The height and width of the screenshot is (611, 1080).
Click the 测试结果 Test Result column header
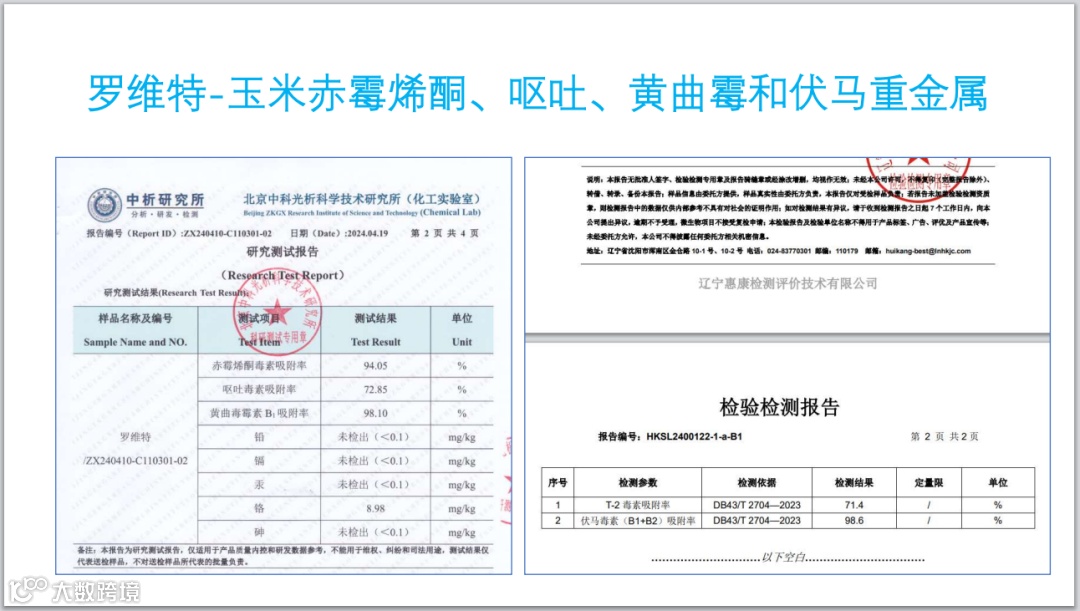coord(375,330)
